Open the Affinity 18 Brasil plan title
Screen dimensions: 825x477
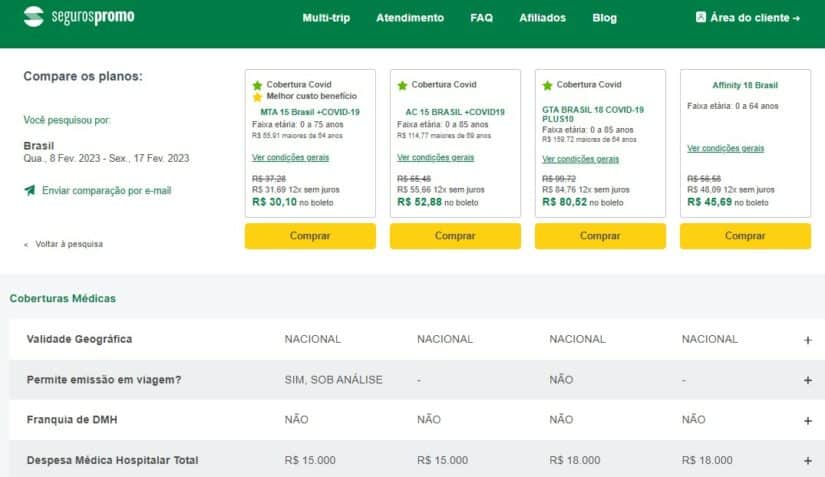pyautogui.click(x=745, y=85)
